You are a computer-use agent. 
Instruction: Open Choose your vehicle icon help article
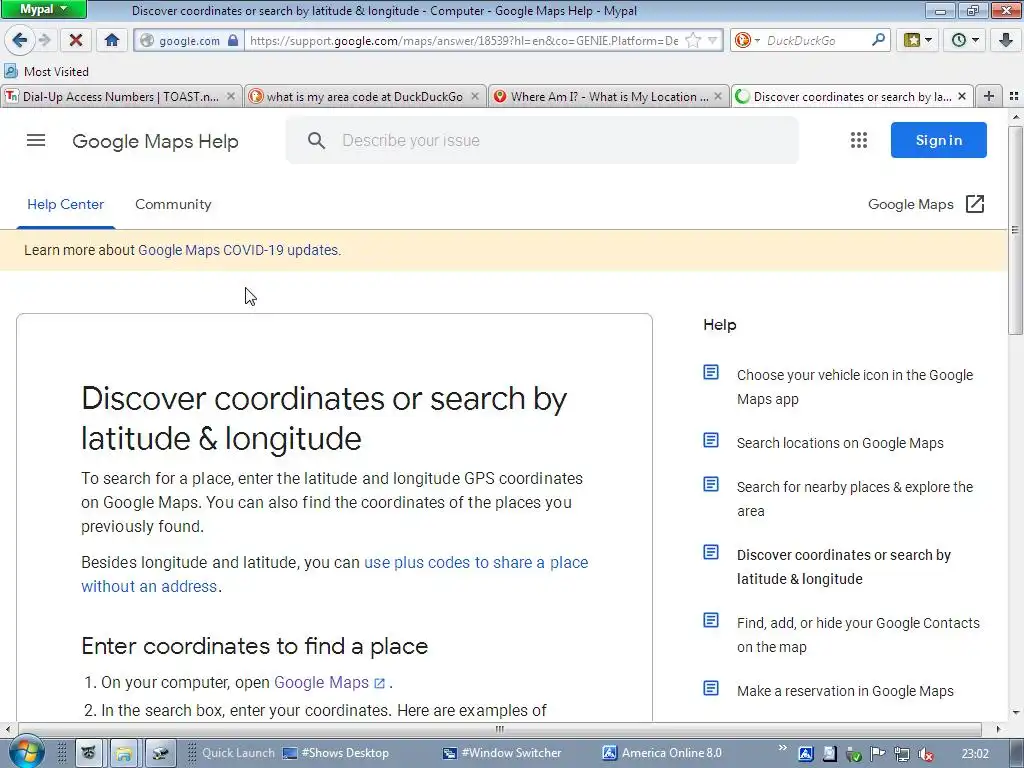pyautogui.click(x=855, y=387)
